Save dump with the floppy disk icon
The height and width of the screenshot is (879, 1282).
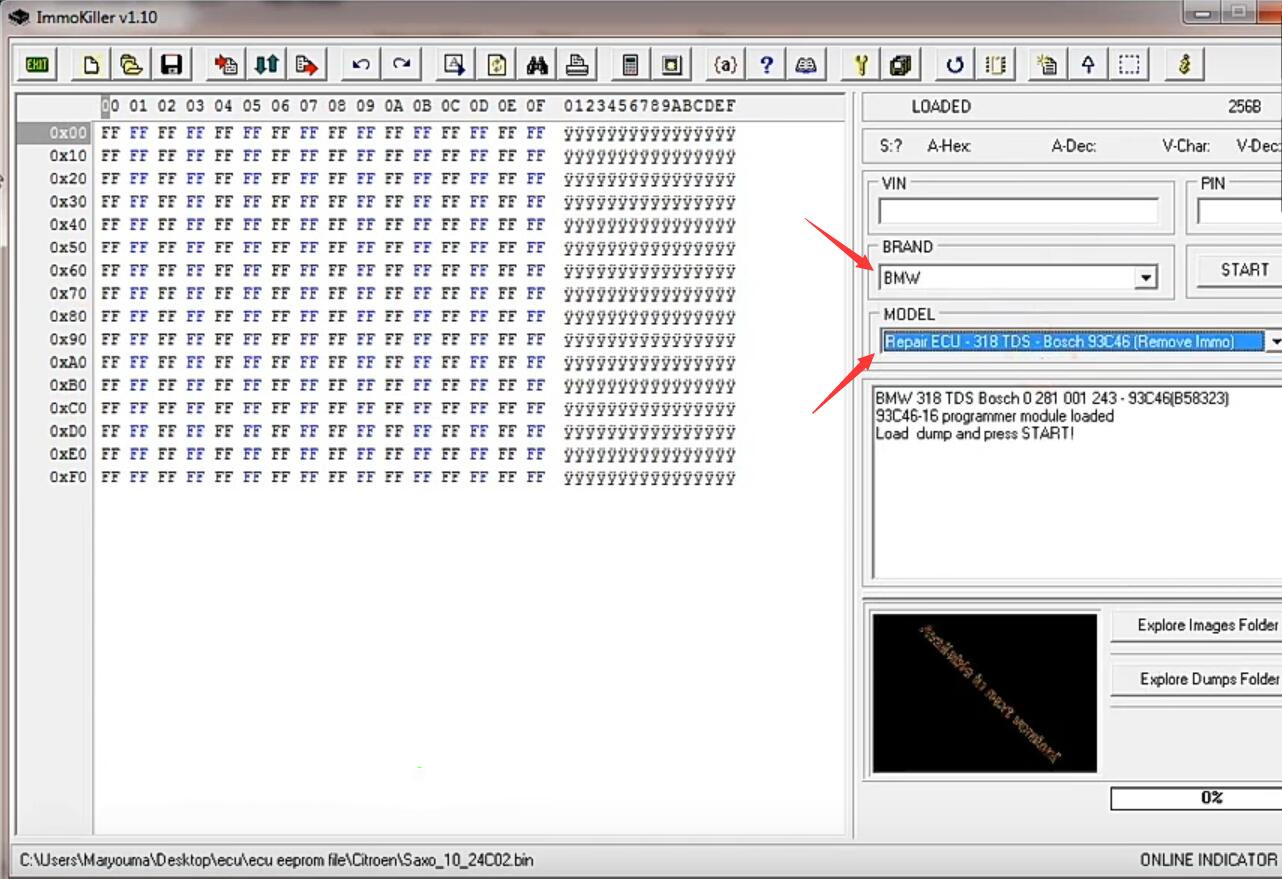(171, 65)
